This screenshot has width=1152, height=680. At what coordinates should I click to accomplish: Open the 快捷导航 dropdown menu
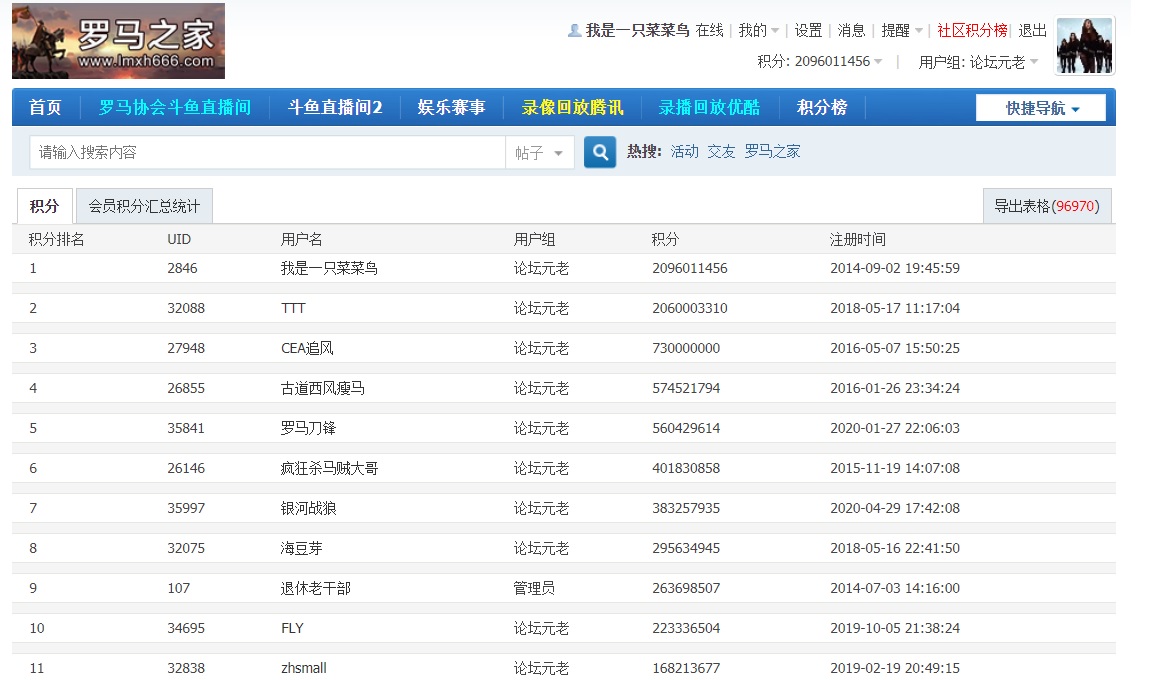(1041, 108)
